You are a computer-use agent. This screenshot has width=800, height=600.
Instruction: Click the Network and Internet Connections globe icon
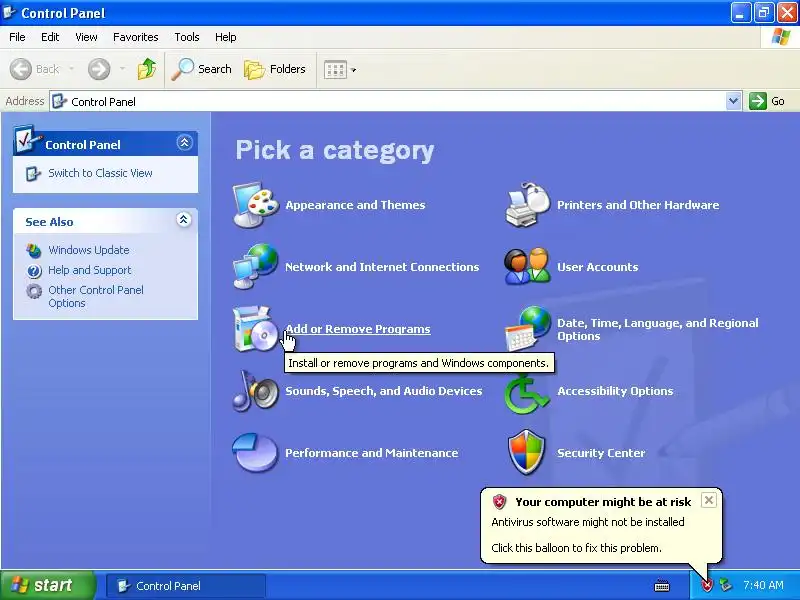coord(256,267)
